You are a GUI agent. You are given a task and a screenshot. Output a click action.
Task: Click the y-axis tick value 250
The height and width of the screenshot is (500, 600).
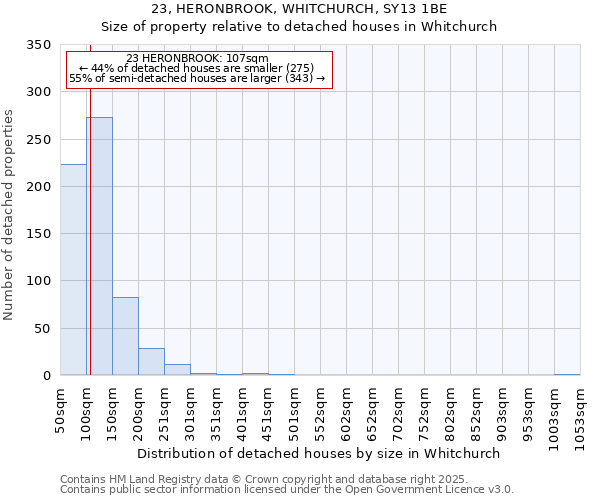pyautogui.click(x=39, y=139)
